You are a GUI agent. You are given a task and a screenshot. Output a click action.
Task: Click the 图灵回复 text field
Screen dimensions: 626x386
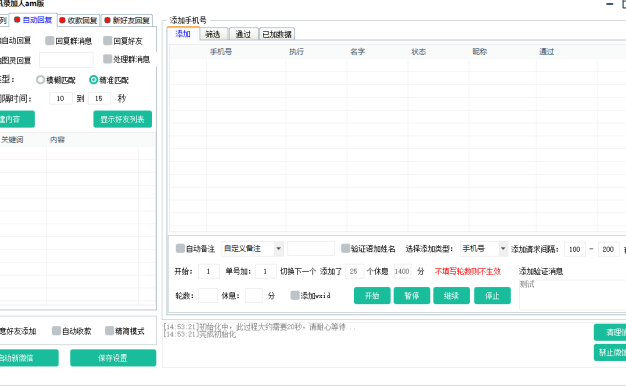[66, 60]
